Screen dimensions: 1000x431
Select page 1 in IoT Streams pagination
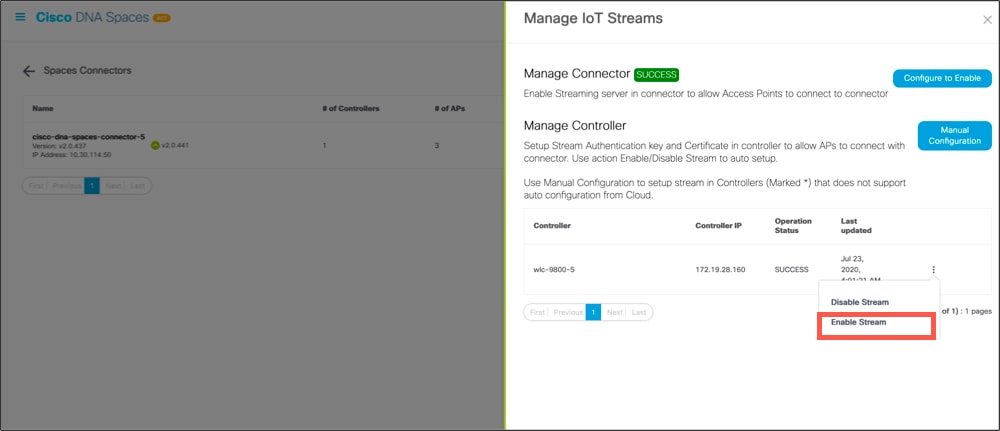(x=593, y=312)
